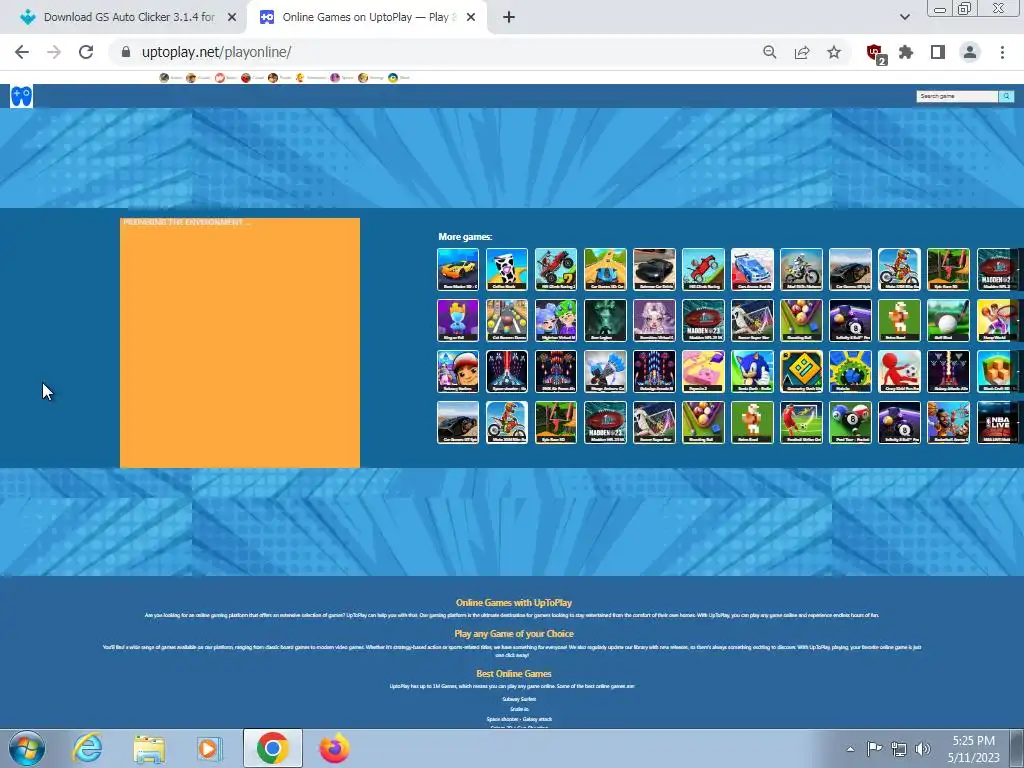Viewport: 1024px width, 768px height.
Task: Bookmark this tab with the star icon
Action: (x=834, y=52)
